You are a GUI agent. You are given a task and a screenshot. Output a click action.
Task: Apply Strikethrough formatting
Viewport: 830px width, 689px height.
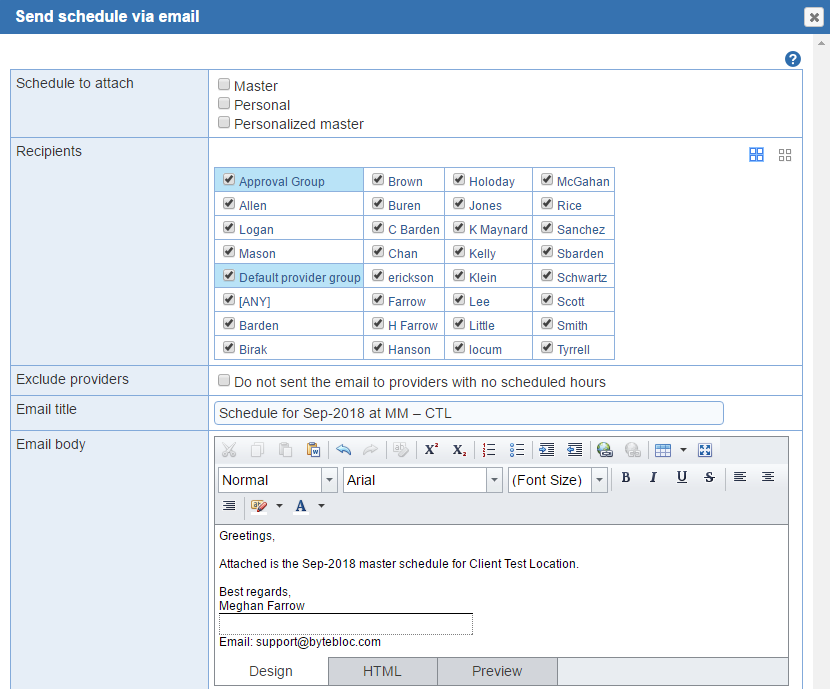point(709,477)
